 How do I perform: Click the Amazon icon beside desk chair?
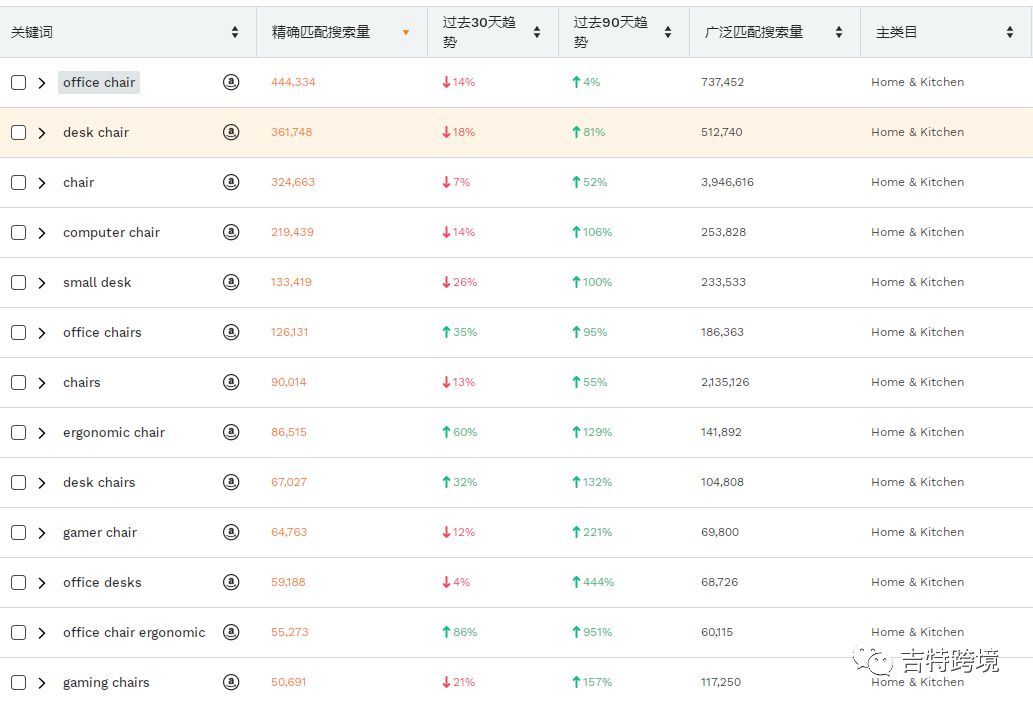tap(231, 132)
